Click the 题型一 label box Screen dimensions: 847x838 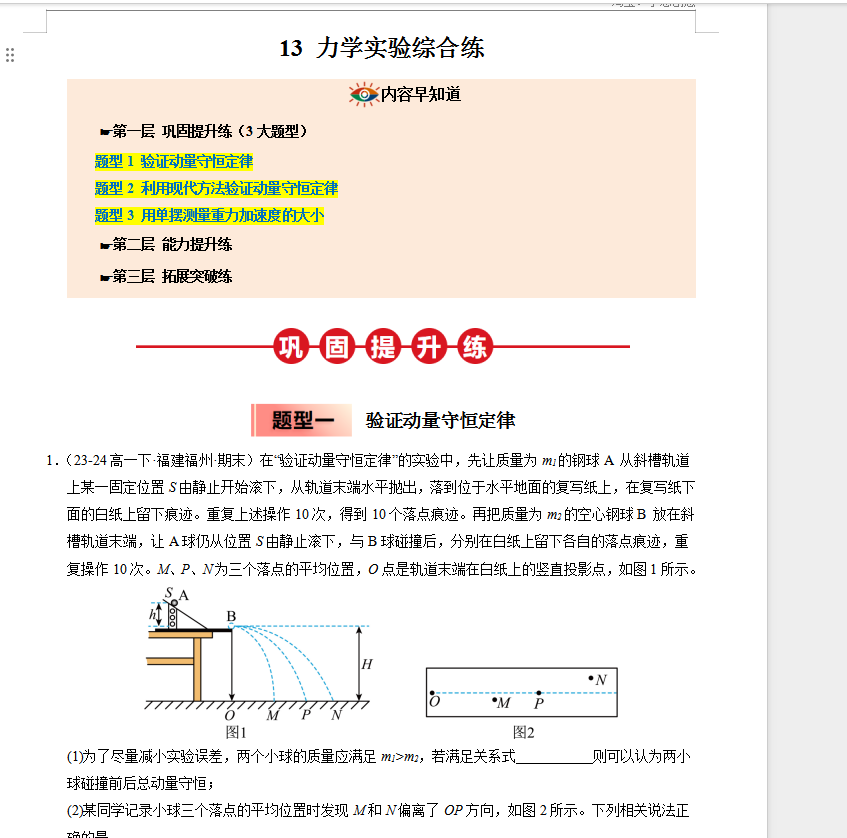click(x=301, y=420)
